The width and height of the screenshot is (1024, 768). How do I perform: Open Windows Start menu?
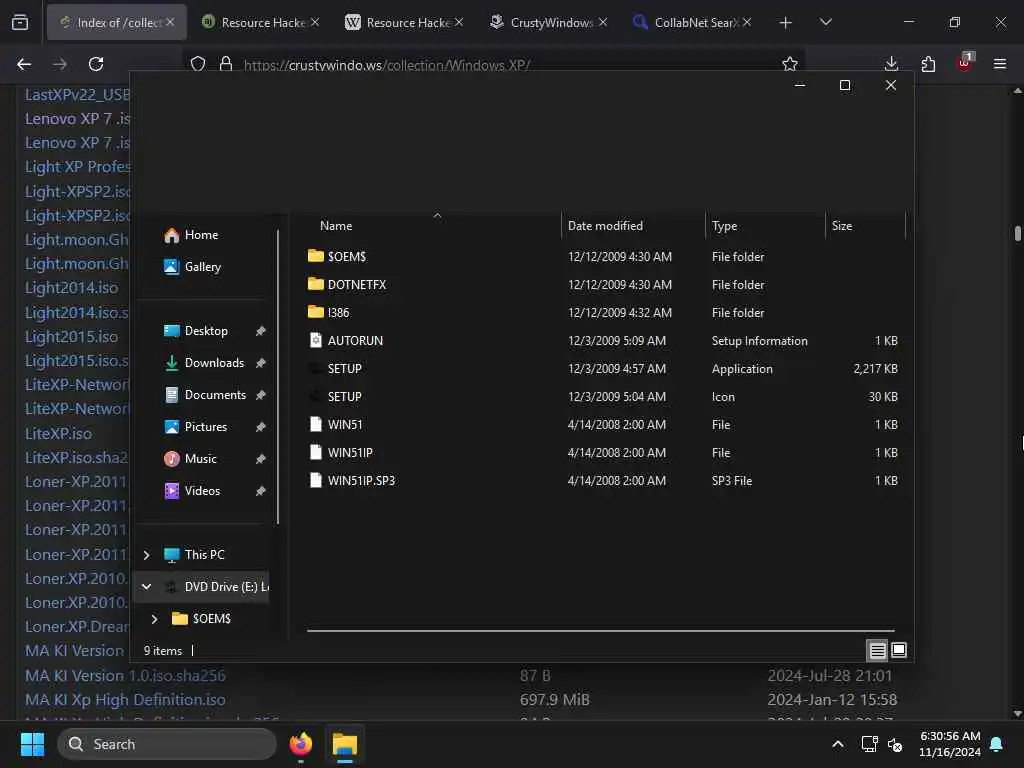[x=32, y=744]
